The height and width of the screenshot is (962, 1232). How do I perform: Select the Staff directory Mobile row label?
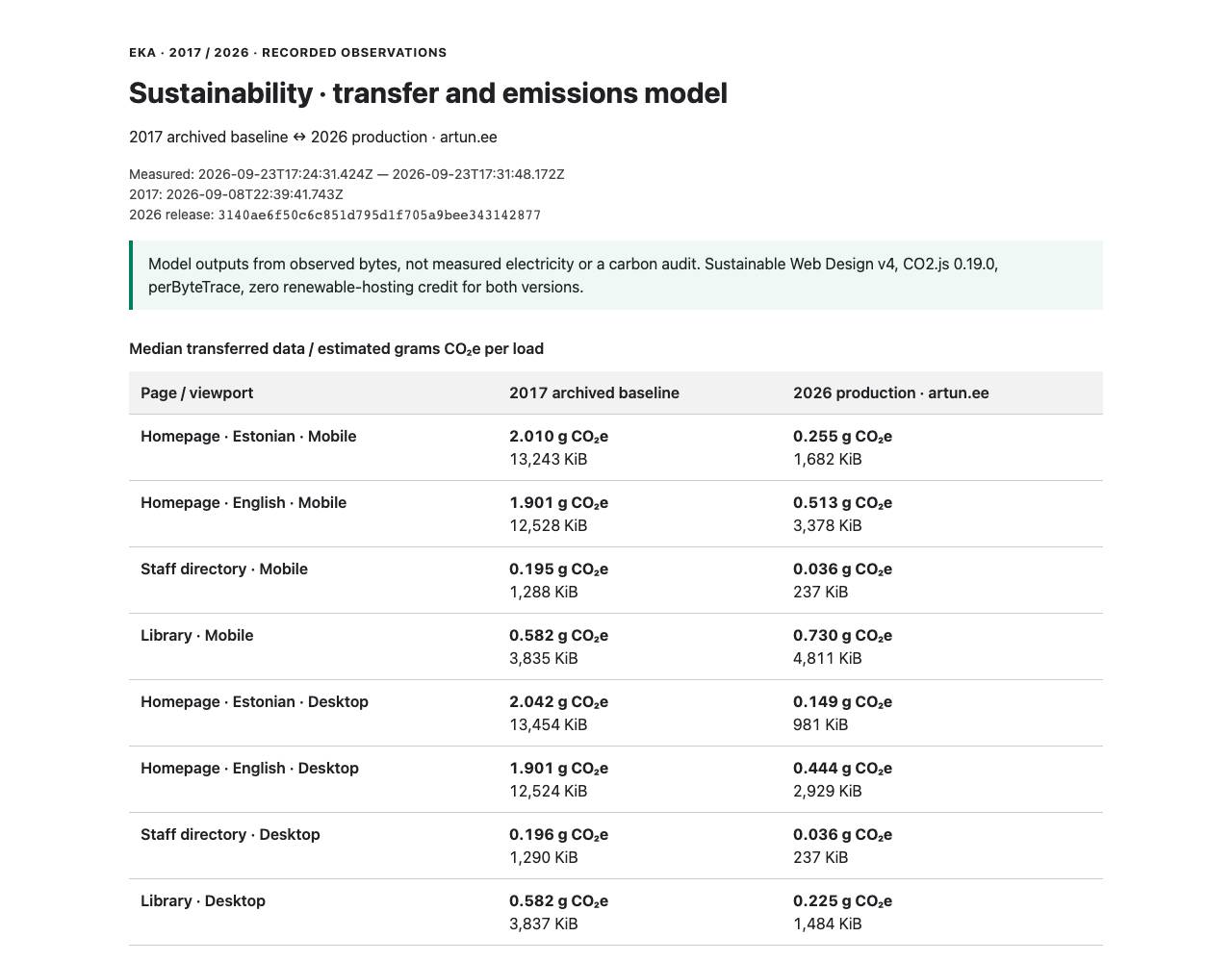pos(224,569)
